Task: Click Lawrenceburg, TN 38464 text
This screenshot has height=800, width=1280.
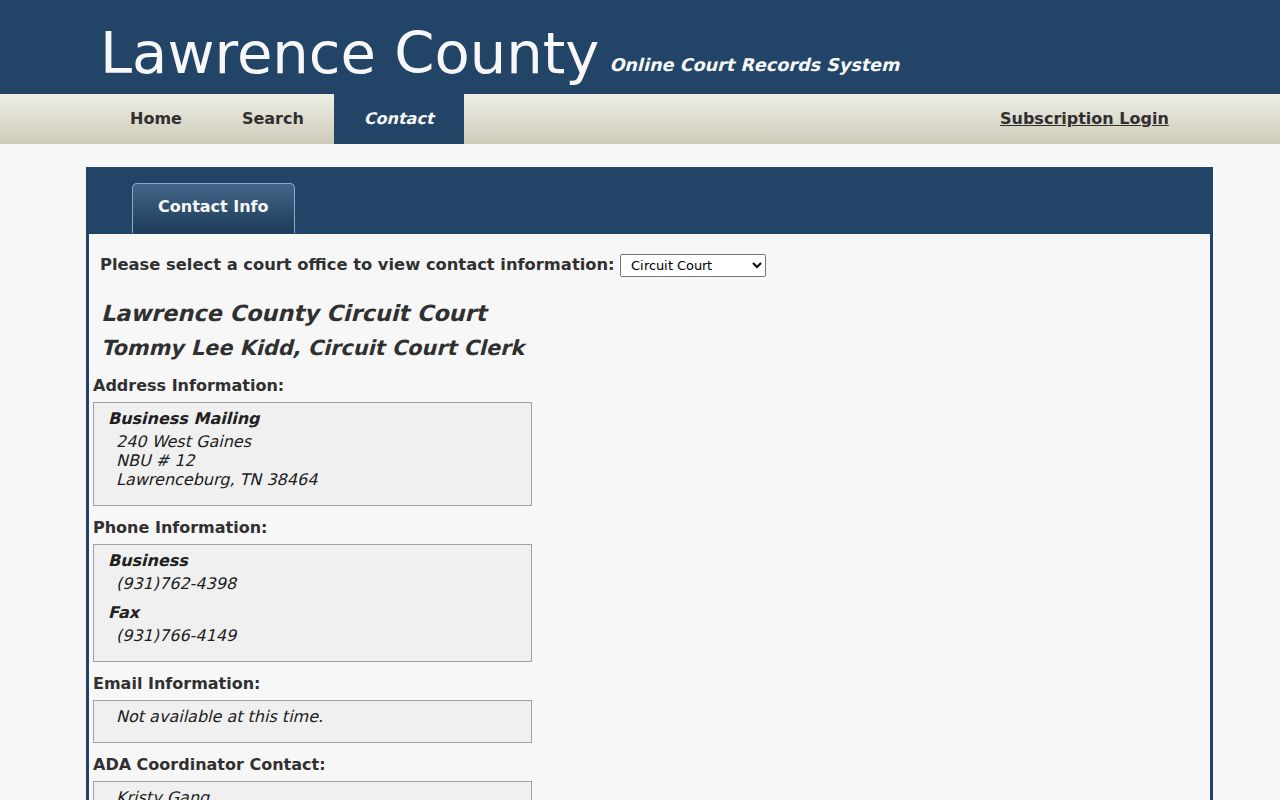Action: click(217, 479)
